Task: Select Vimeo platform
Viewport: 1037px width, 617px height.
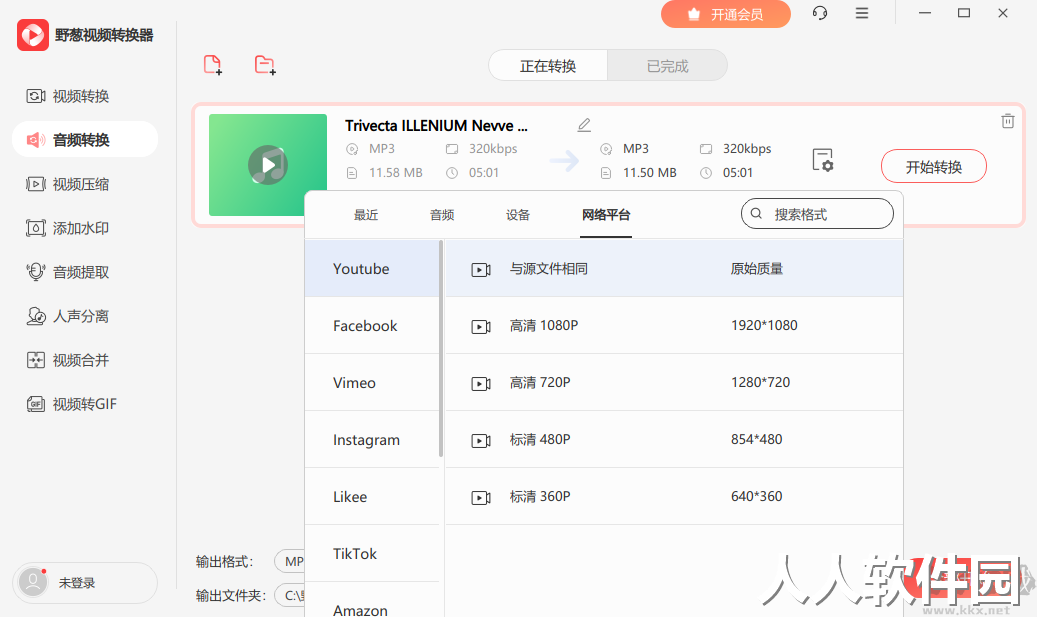Action: 372,382
